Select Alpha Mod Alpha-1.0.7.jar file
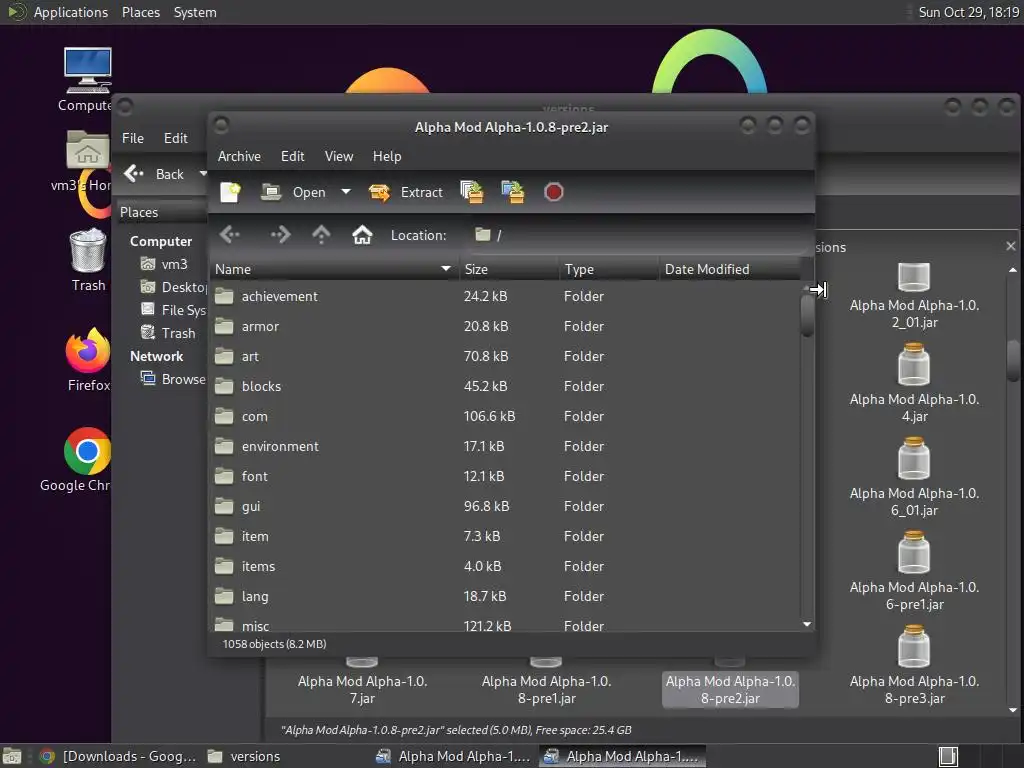1024x768 pixels. tap(362, 683)
